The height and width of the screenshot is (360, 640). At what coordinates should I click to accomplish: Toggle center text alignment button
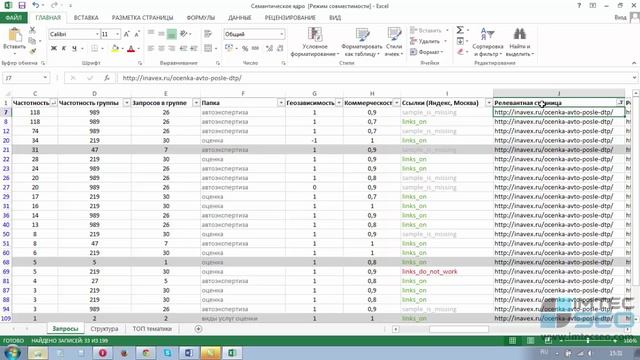click(x=161, y=49)
